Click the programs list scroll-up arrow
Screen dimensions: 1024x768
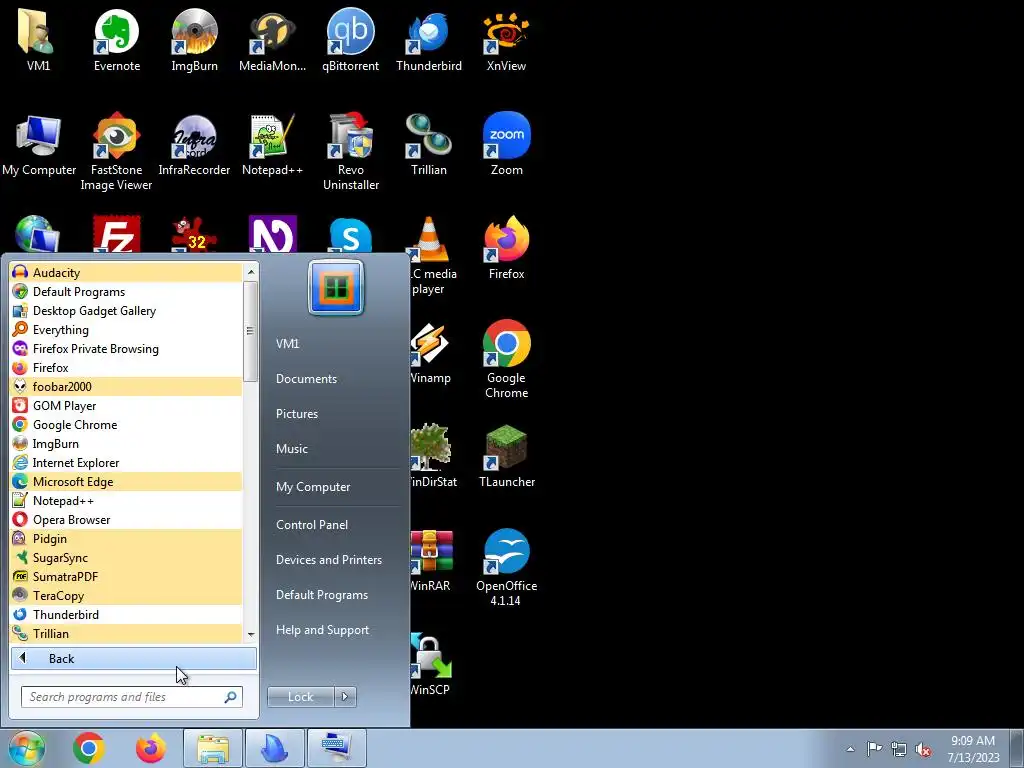coord(251,272)
